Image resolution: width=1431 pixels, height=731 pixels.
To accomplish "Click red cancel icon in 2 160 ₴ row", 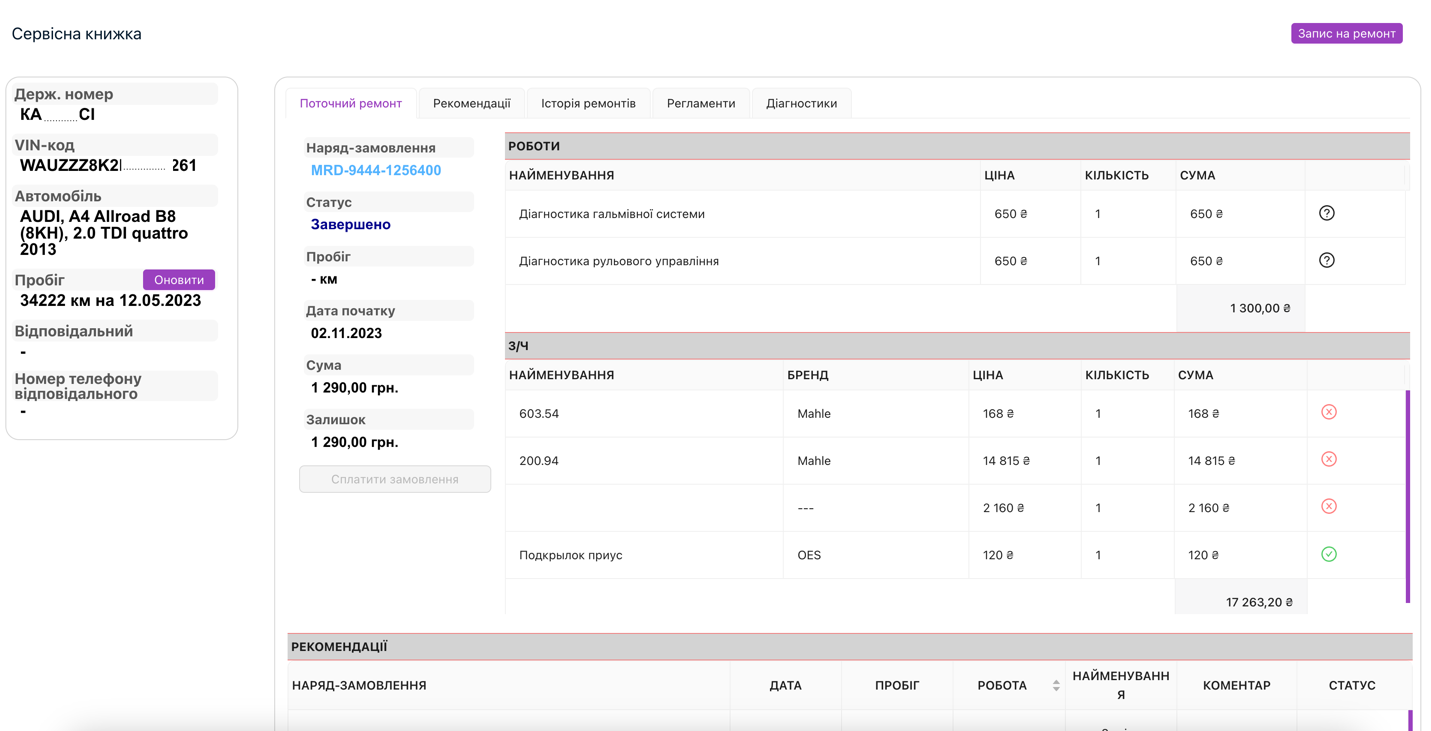I will point(1328,506).
